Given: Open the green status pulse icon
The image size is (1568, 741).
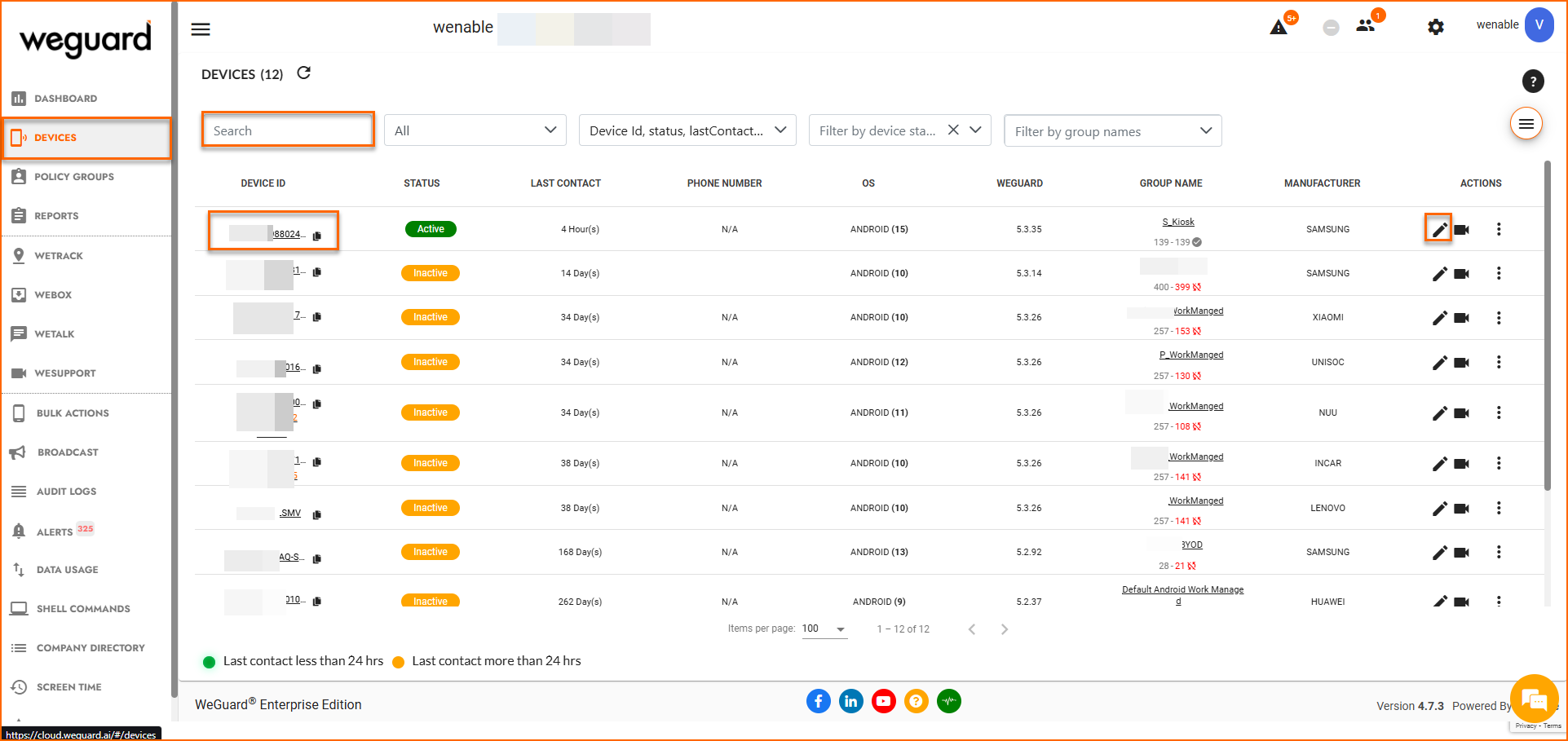Looking at the screenshot, I should (x=949, y=701).
